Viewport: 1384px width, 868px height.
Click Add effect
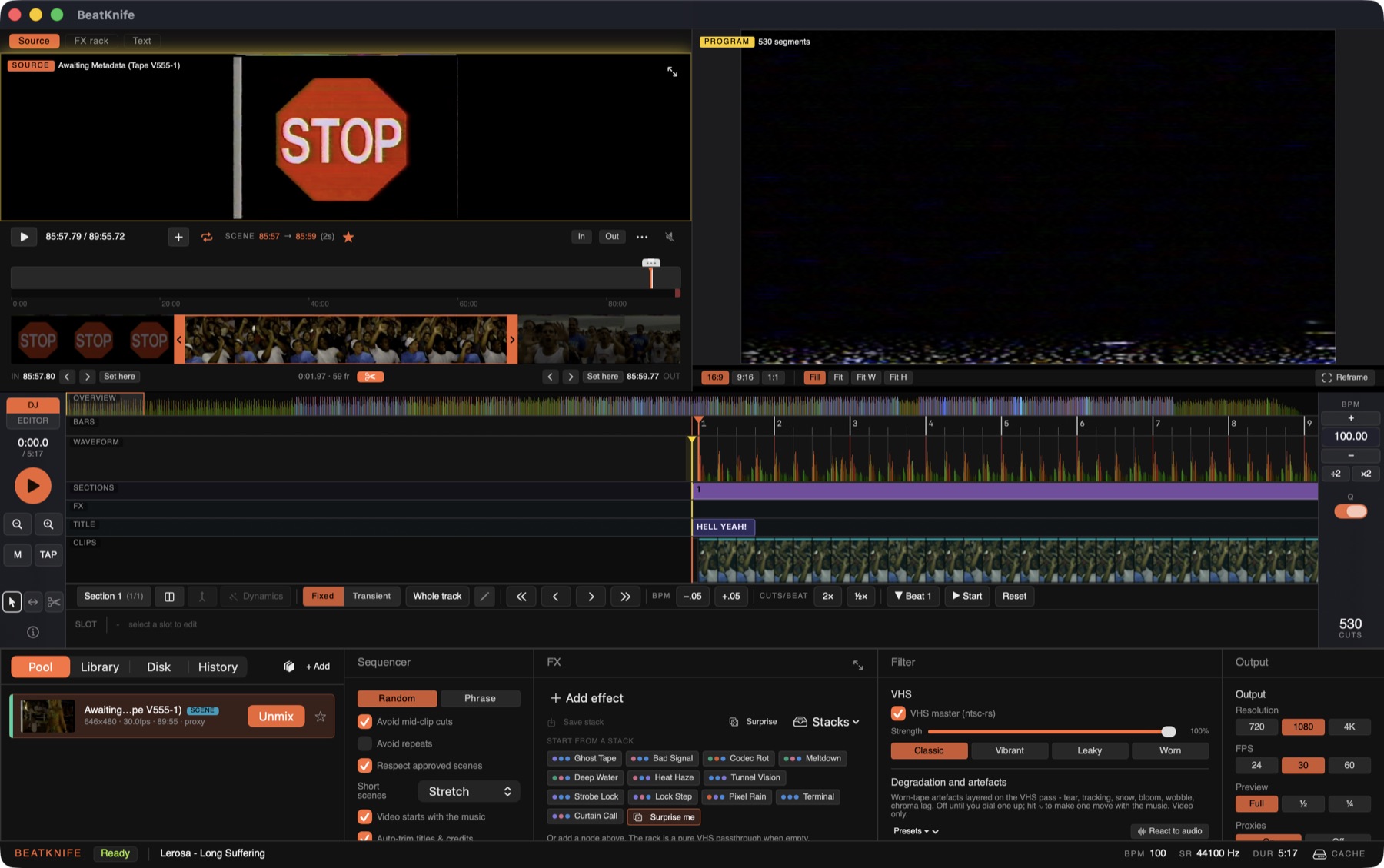(x=587, y=698)
